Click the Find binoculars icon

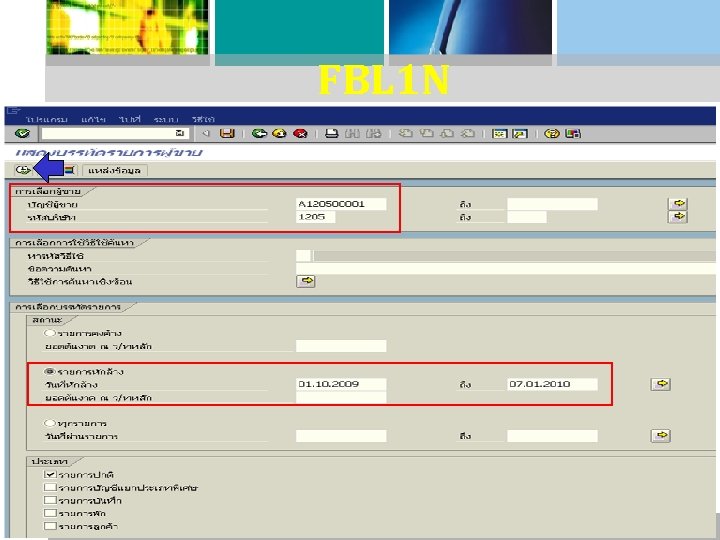tap(352, 134)
